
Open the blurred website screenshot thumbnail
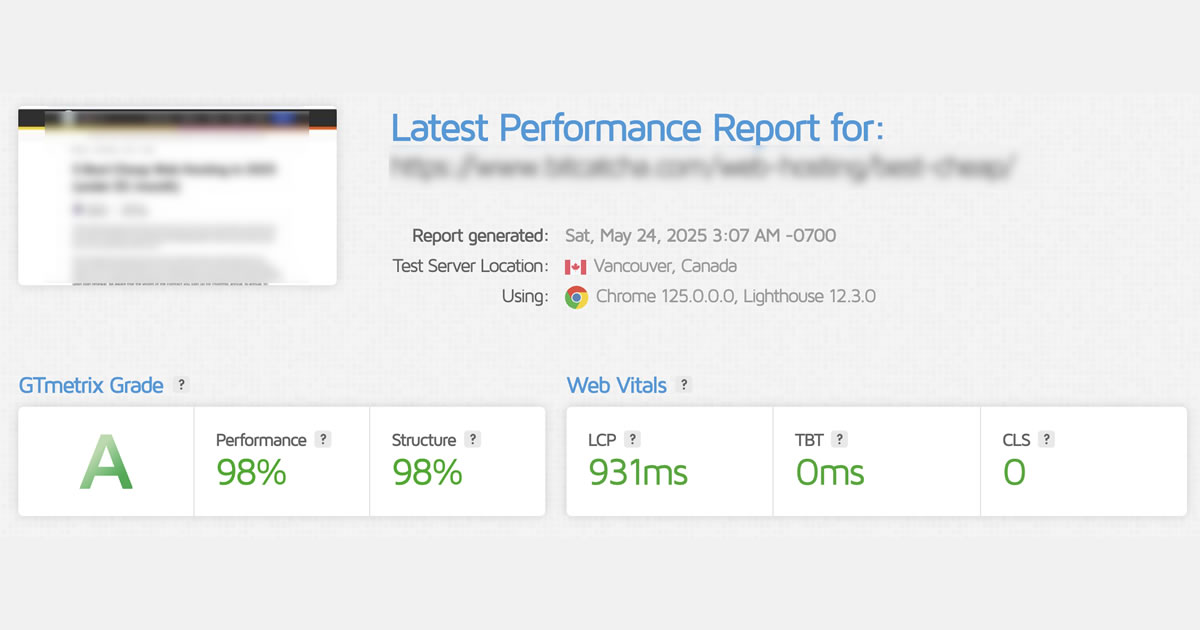click(176, 196)
